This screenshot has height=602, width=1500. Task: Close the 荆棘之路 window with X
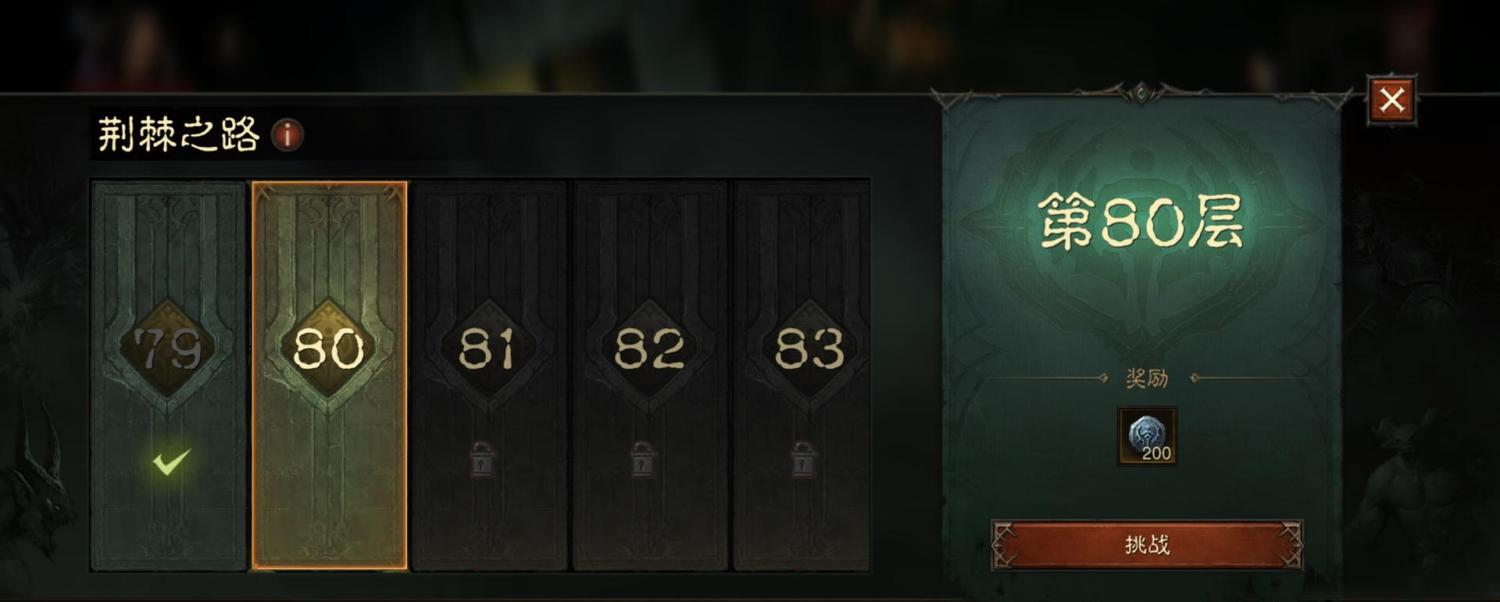[1392, 100]
